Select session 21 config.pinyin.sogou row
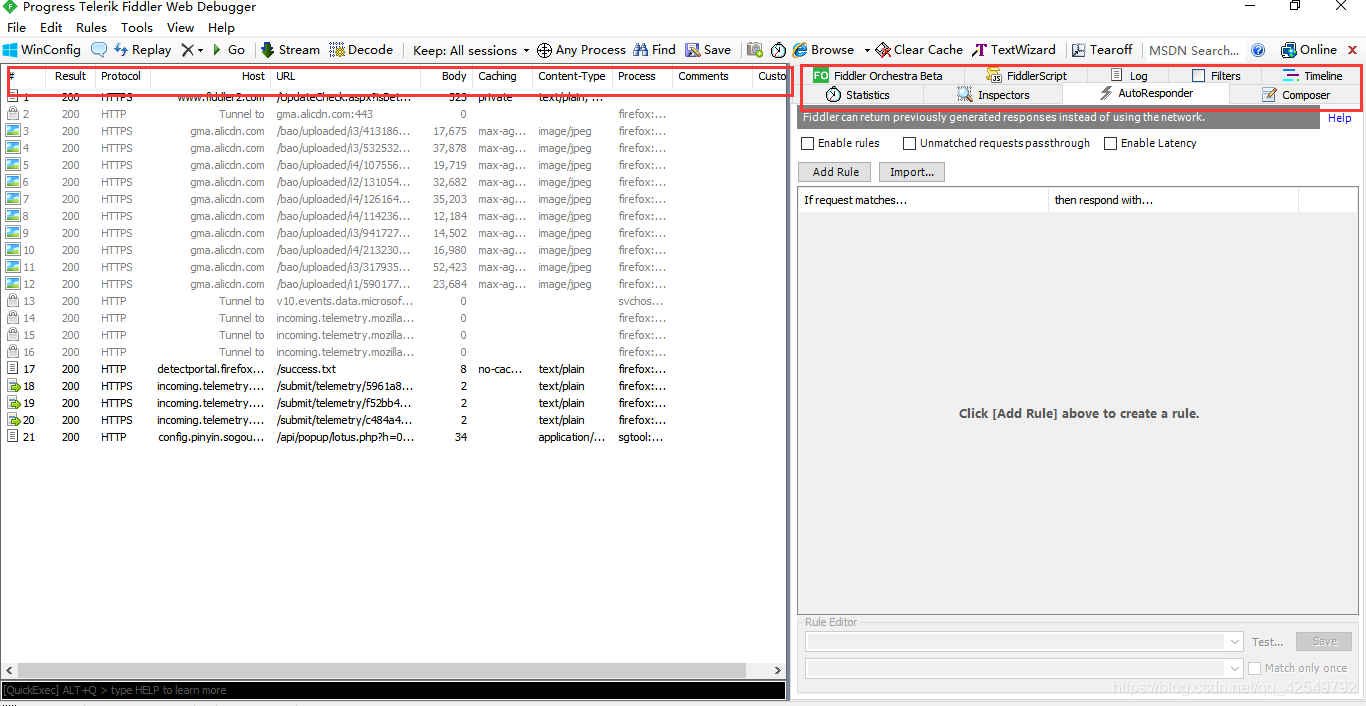This screenshot has height=706, width=1366. pyautogui.click(x=393, y=437)
